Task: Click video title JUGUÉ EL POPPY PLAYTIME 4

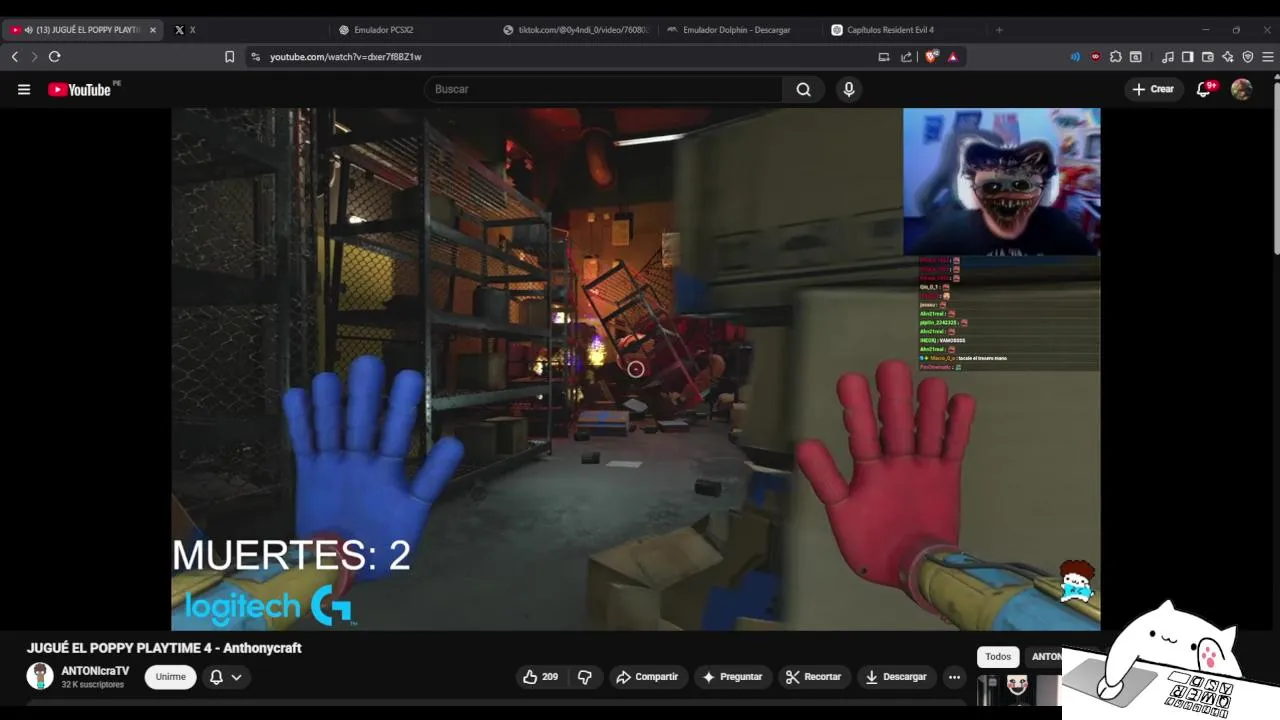Action: 164,648
